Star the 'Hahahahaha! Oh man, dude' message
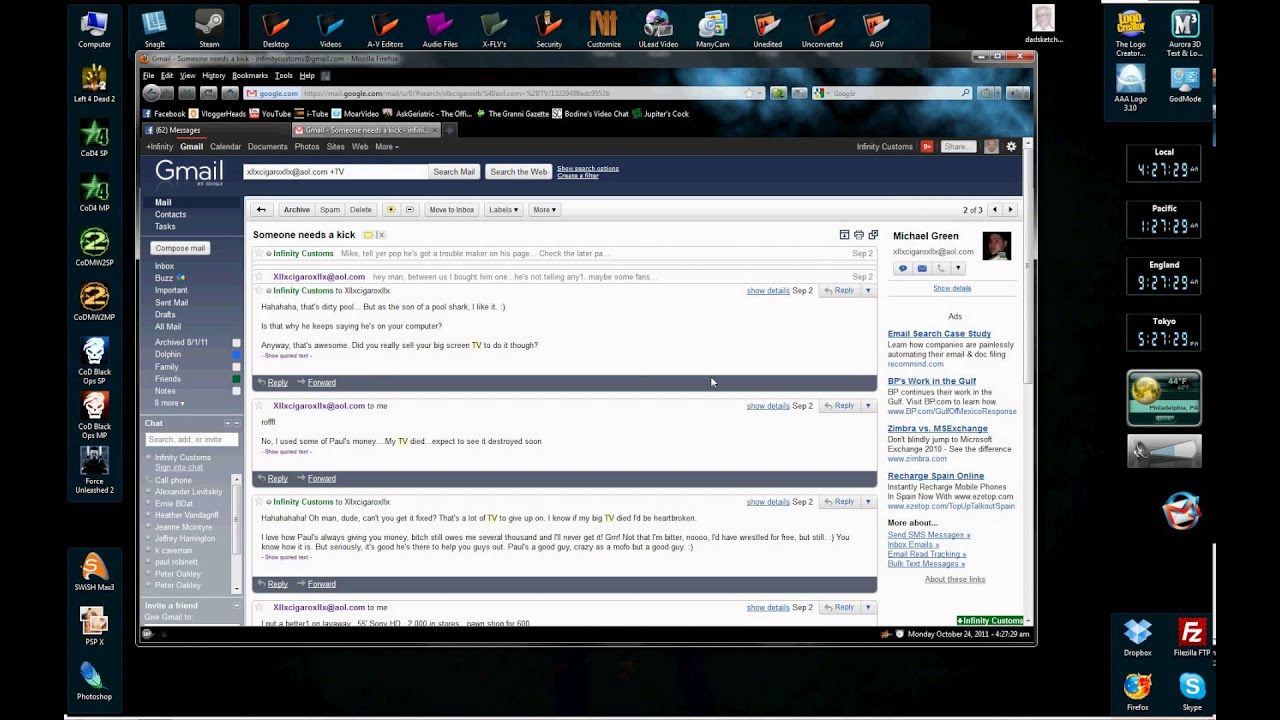This screenshot has width=1280, height=720. [259, 502]
